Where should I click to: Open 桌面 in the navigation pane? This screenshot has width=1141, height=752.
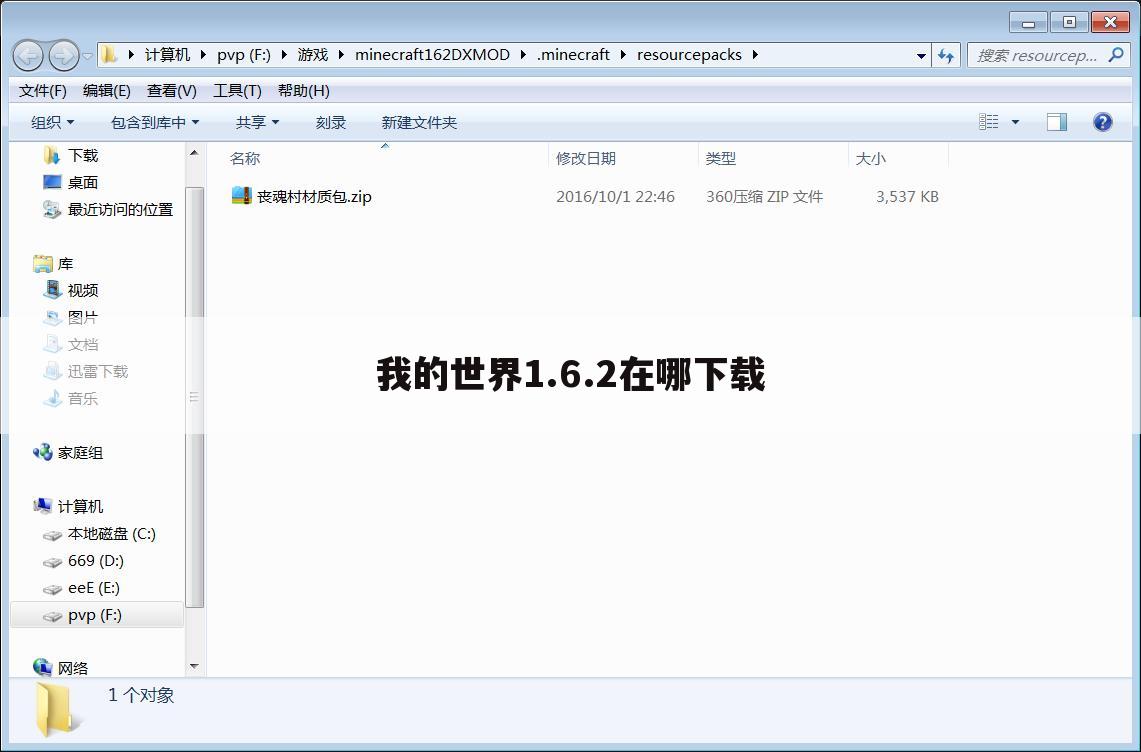tap(82, 182)
